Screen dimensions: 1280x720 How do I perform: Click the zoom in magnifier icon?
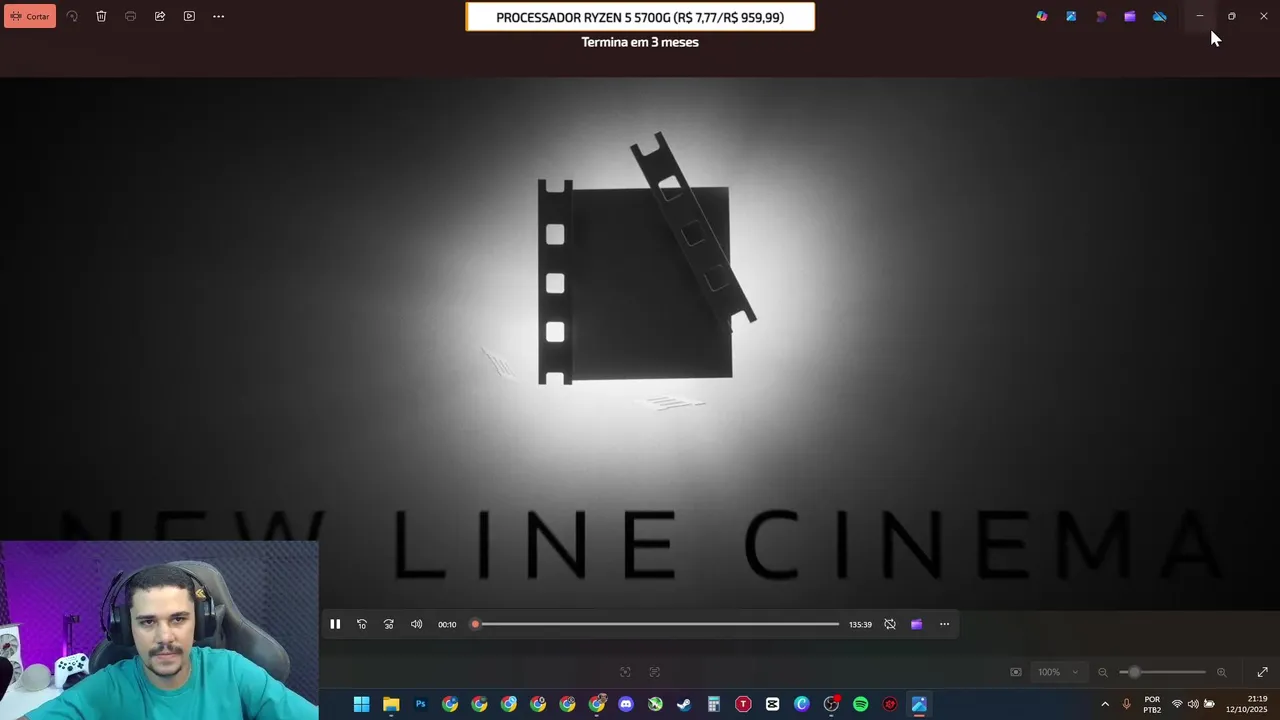(1221, 672)
